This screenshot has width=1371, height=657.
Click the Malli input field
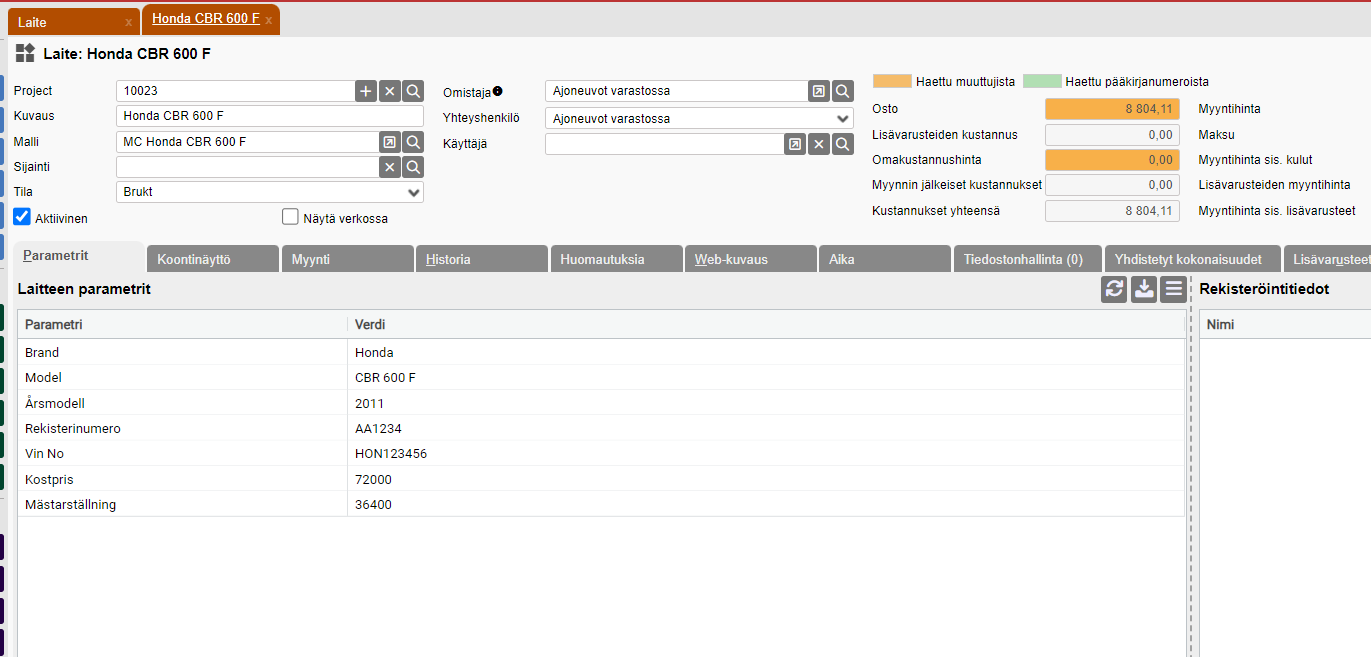tap(247, 142)
